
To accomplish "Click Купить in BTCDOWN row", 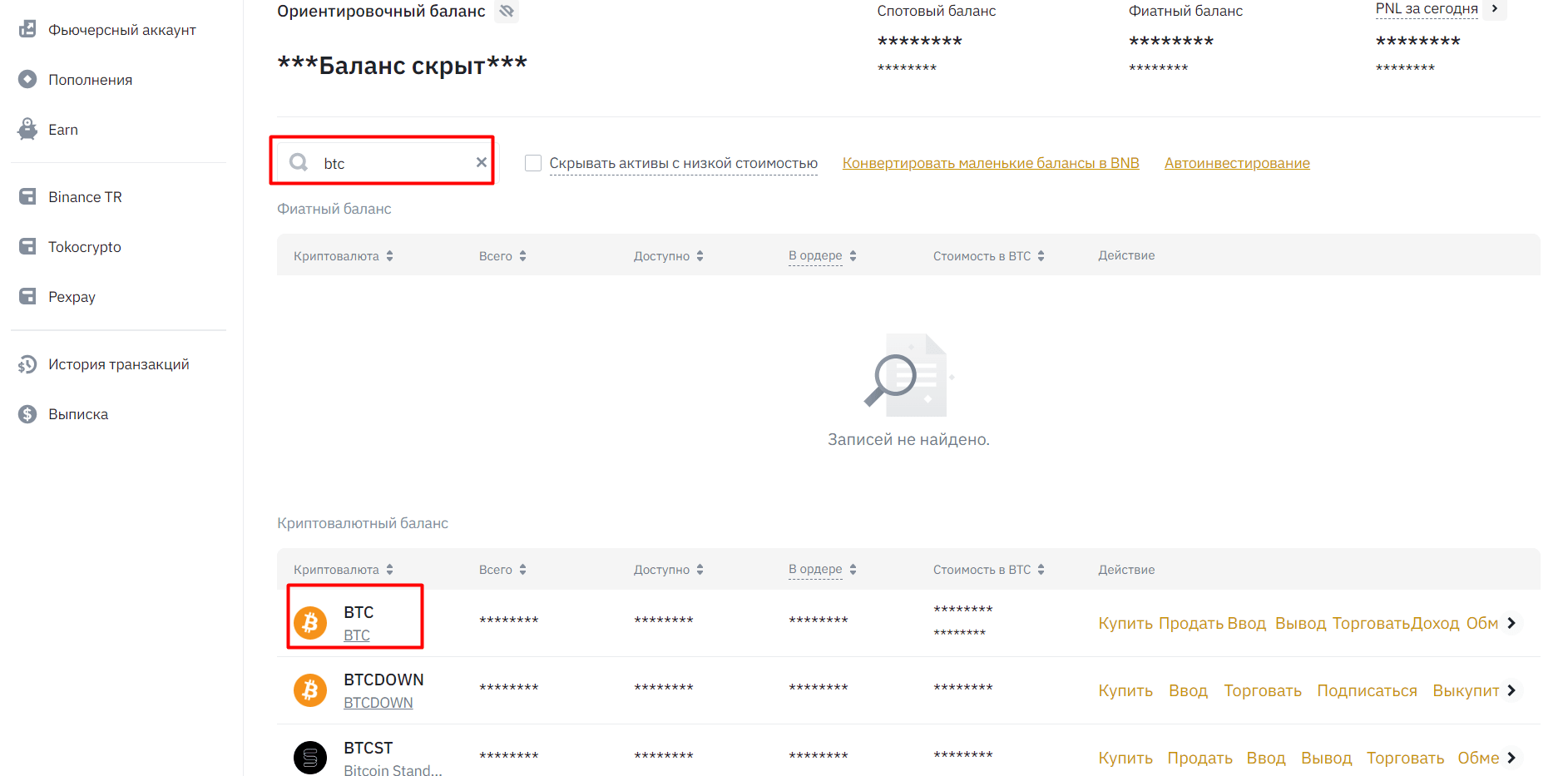I will point(1125,690).
